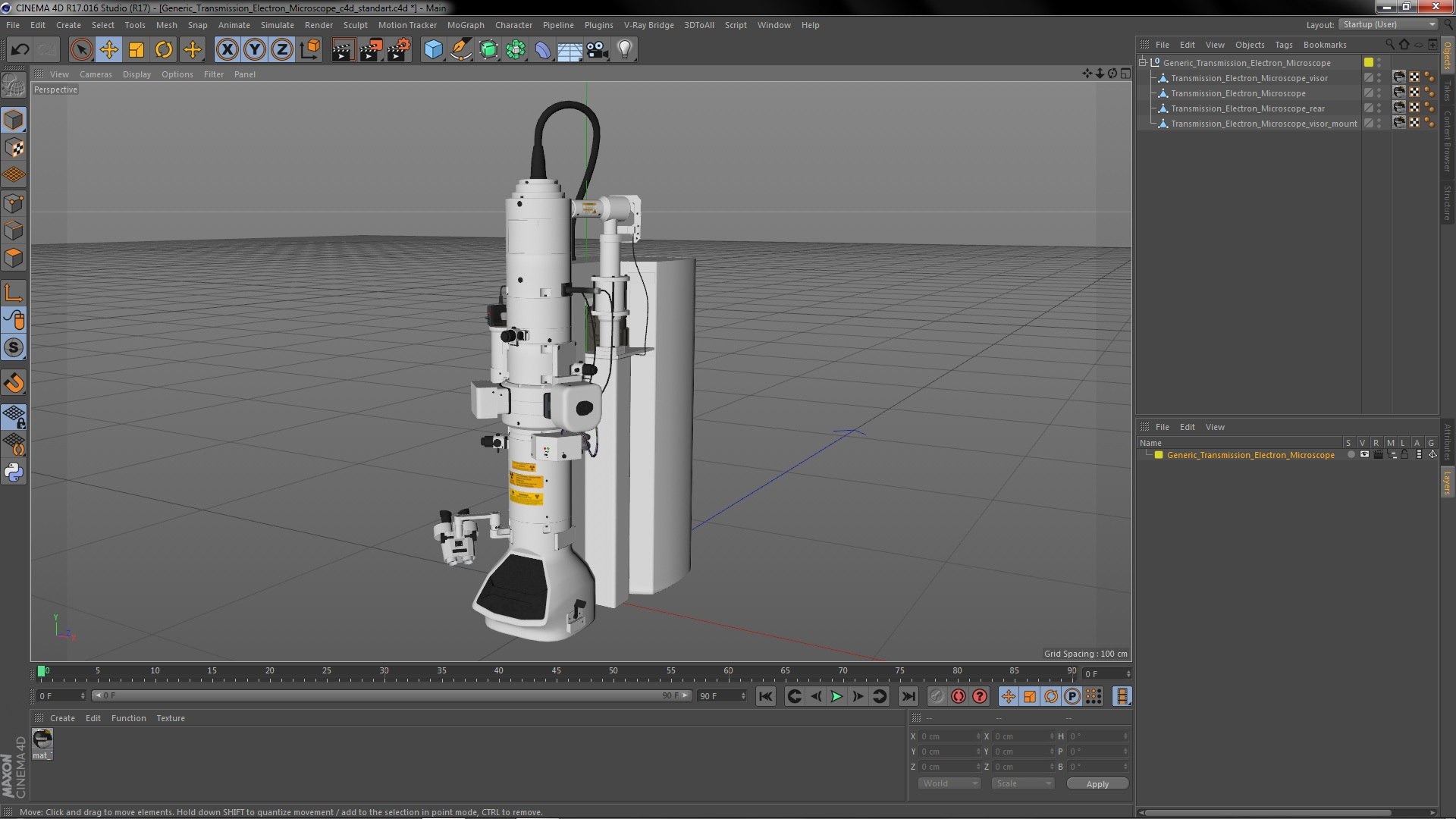Select the Live Selection tool
1456x819 pixels.
81,50
